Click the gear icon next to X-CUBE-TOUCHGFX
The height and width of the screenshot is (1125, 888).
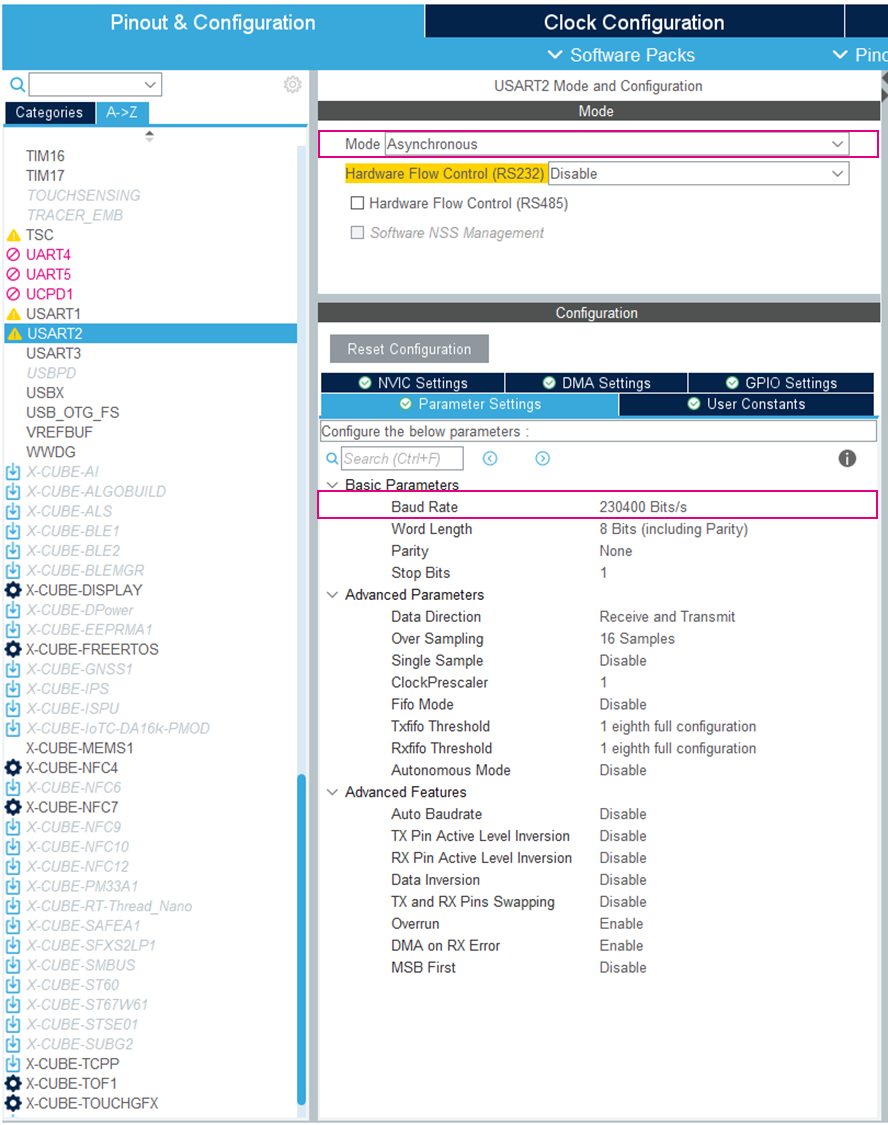(x=13, y=1103)
